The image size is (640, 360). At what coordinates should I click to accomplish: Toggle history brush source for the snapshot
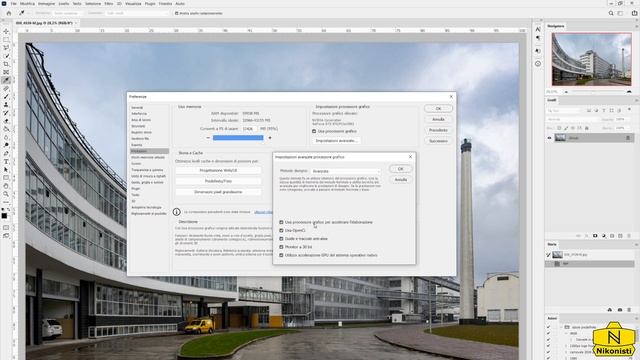click(549, 255)
